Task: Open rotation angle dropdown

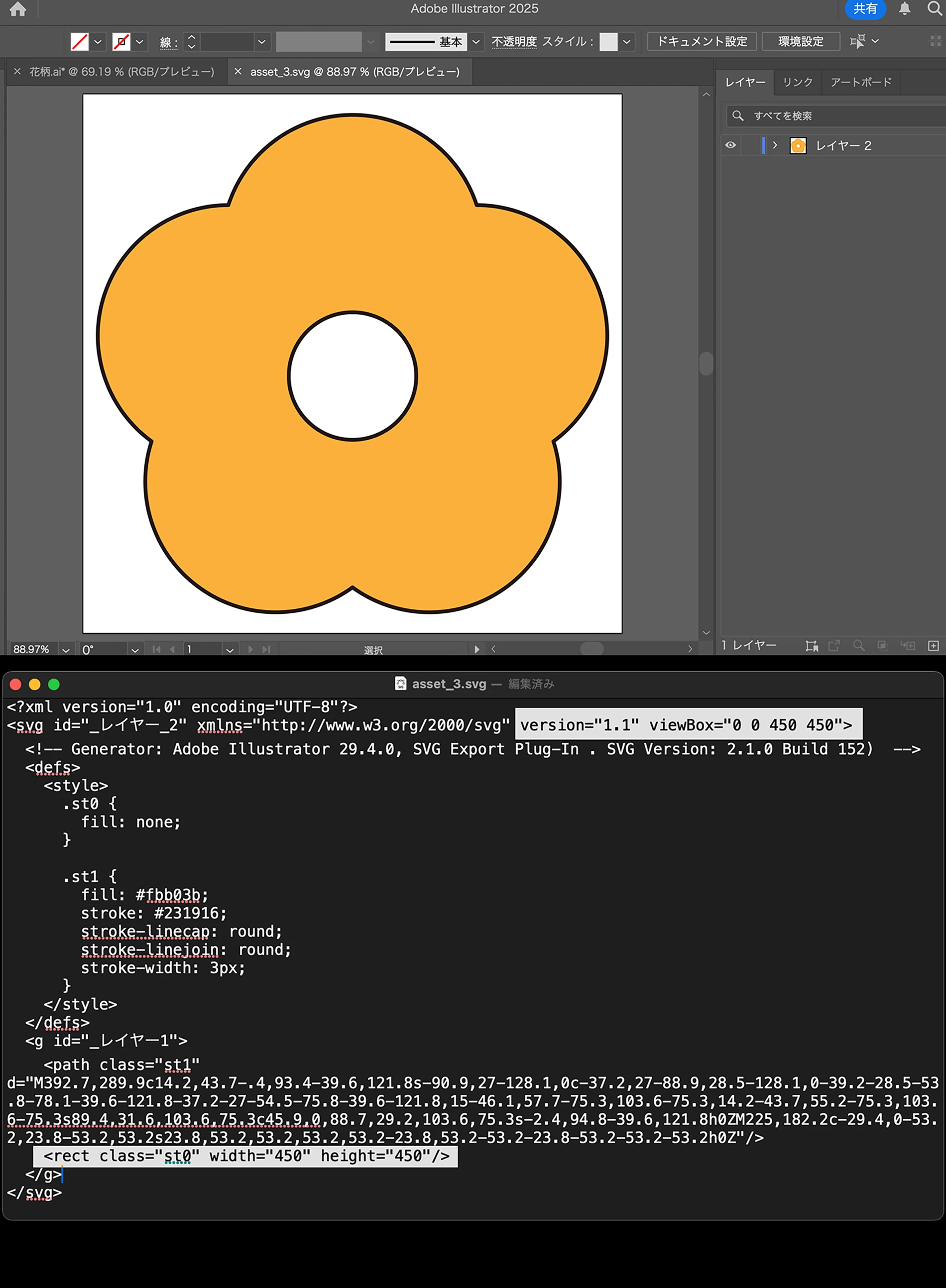Action: tap(135, 650)
